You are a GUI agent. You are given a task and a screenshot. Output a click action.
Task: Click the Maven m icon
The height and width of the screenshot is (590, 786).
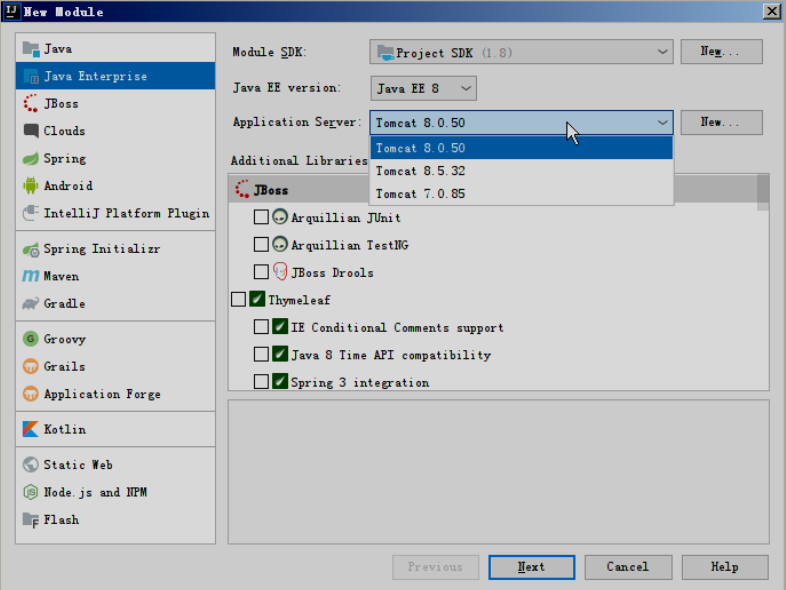31,276
